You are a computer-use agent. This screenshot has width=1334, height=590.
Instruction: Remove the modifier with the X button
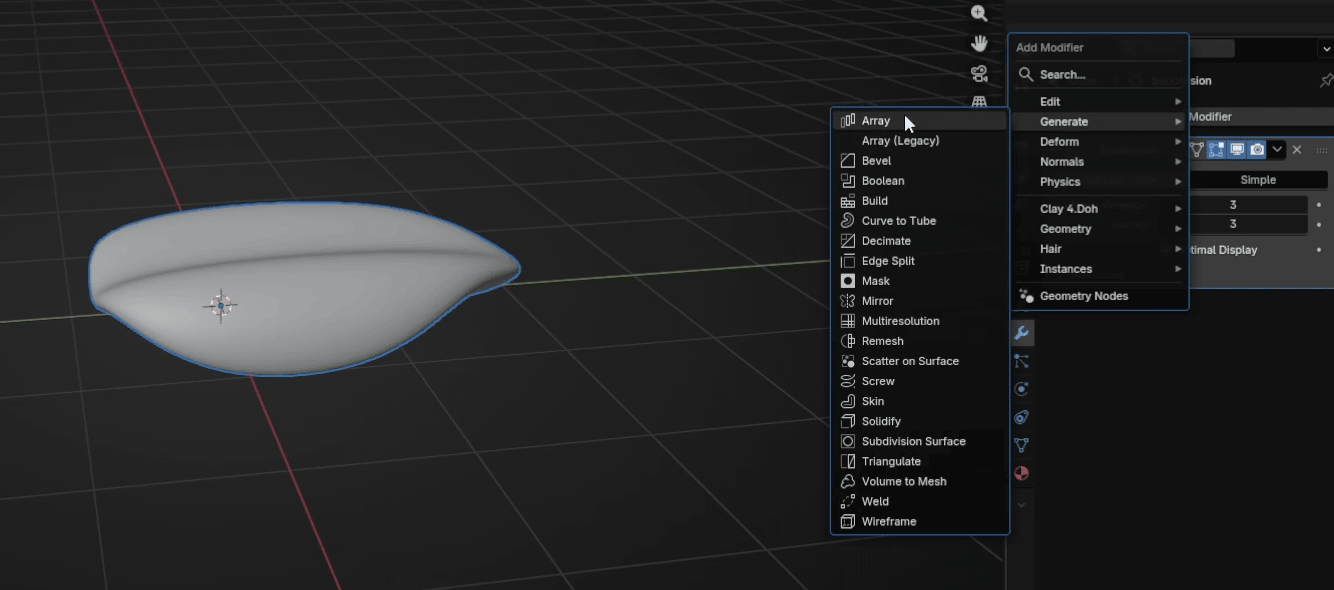1297,150
